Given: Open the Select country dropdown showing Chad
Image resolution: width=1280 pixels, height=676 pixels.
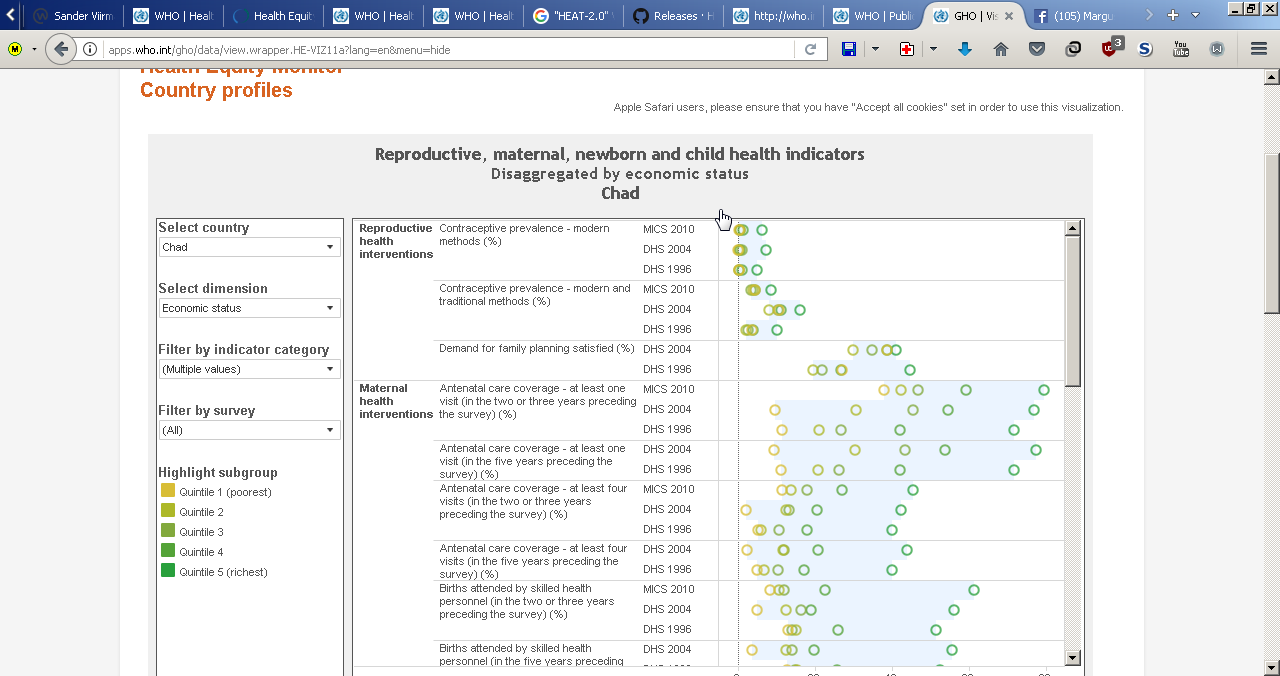Looking at the screenshot, I should click(x=249, y=247).
